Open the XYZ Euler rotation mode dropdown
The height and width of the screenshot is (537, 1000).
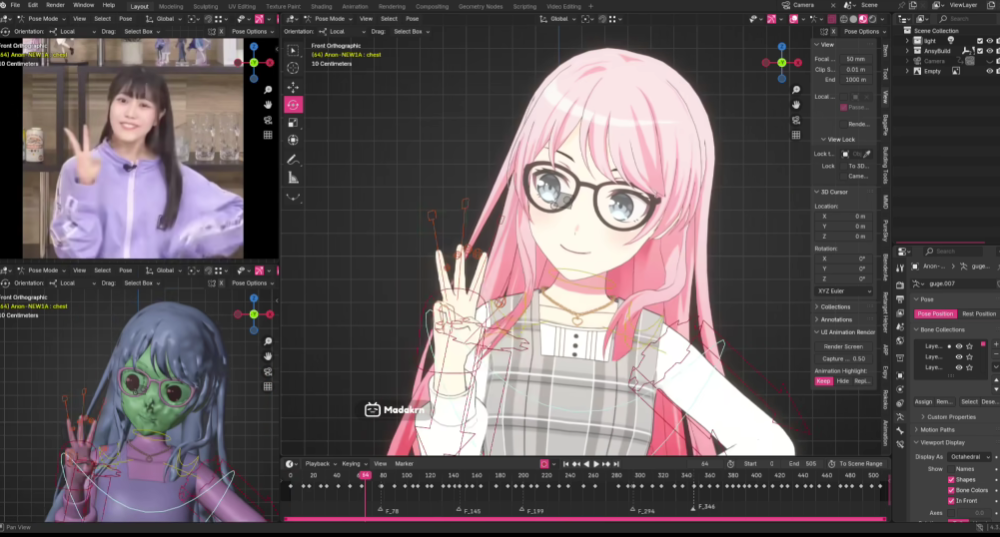tap(844, 291)
